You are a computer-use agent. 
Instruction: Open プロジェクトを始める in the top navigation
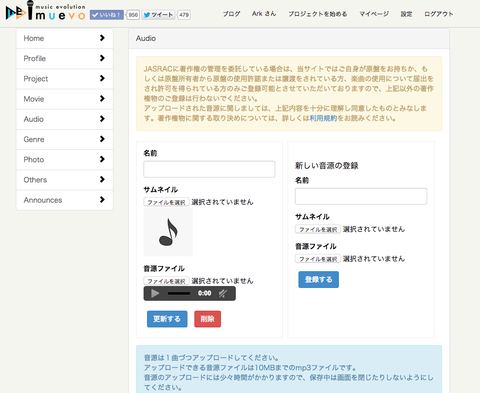[318, 14]
